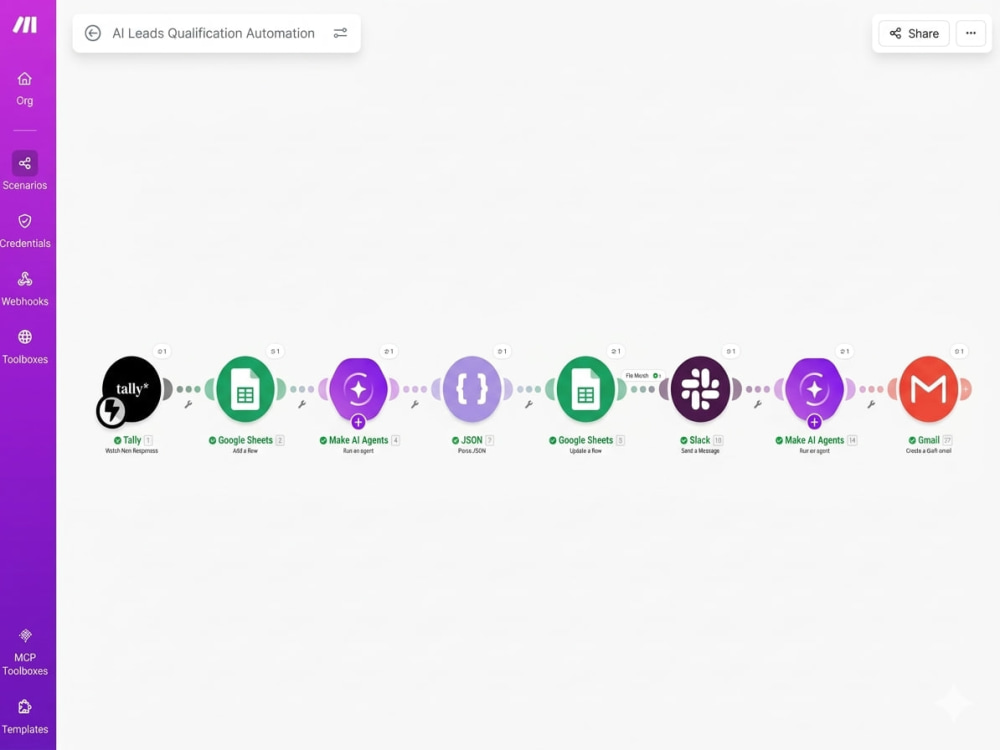This screenshot has height=750, width=1000.
Task: Open Scenarios in the sidebar
Action: coord(25,171)
